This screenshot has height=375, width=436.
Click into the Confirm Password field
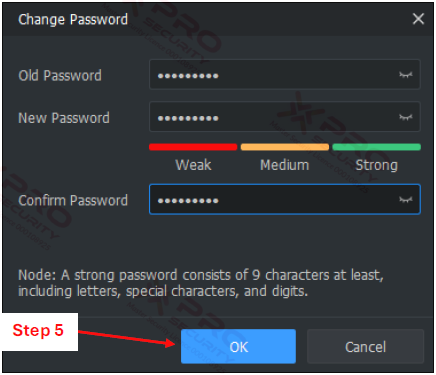click(x=285, y=199)
